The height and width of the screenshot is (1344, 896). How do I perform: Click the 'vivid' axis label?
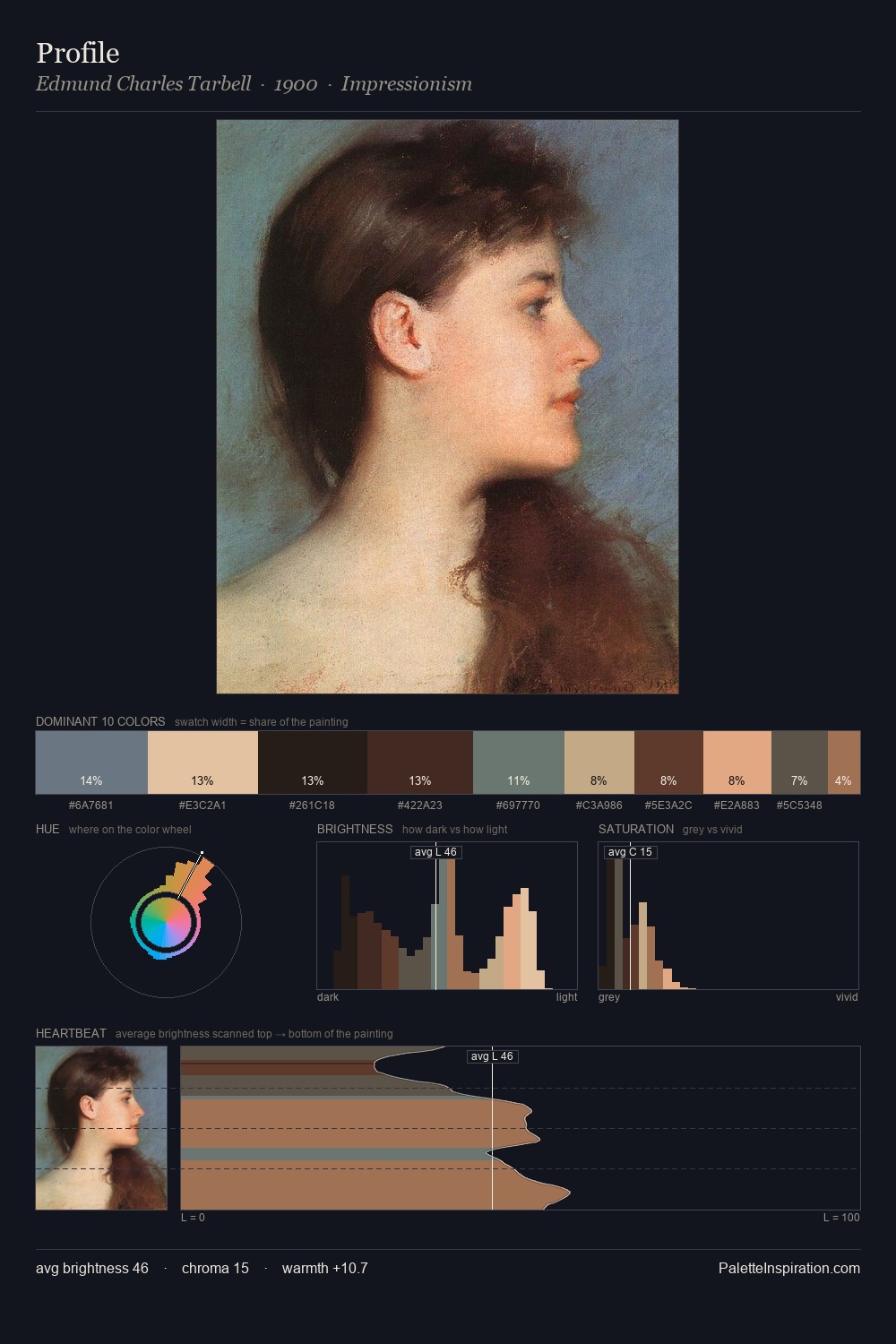pyautogui.click(x=847, y=997)
